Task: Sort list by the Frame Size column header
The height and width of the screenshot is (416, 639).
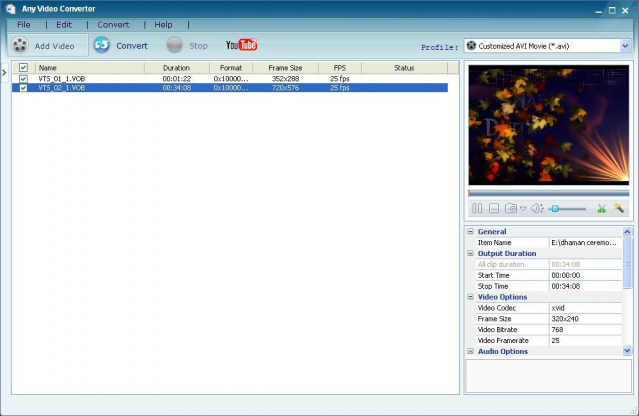Action: 285,68
